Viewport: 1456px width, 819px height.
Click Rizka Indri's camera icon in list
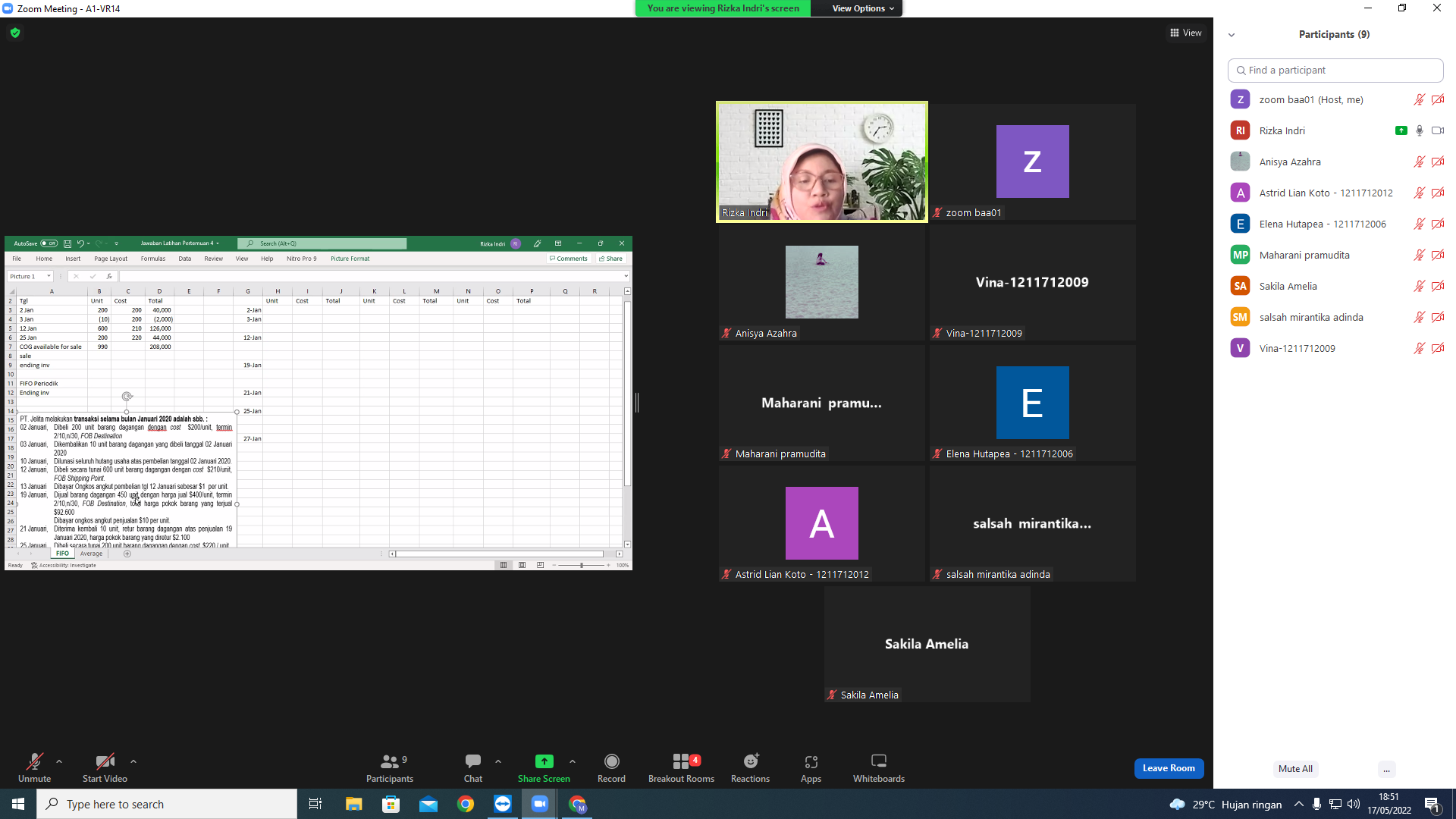(x=1438, y=130)
